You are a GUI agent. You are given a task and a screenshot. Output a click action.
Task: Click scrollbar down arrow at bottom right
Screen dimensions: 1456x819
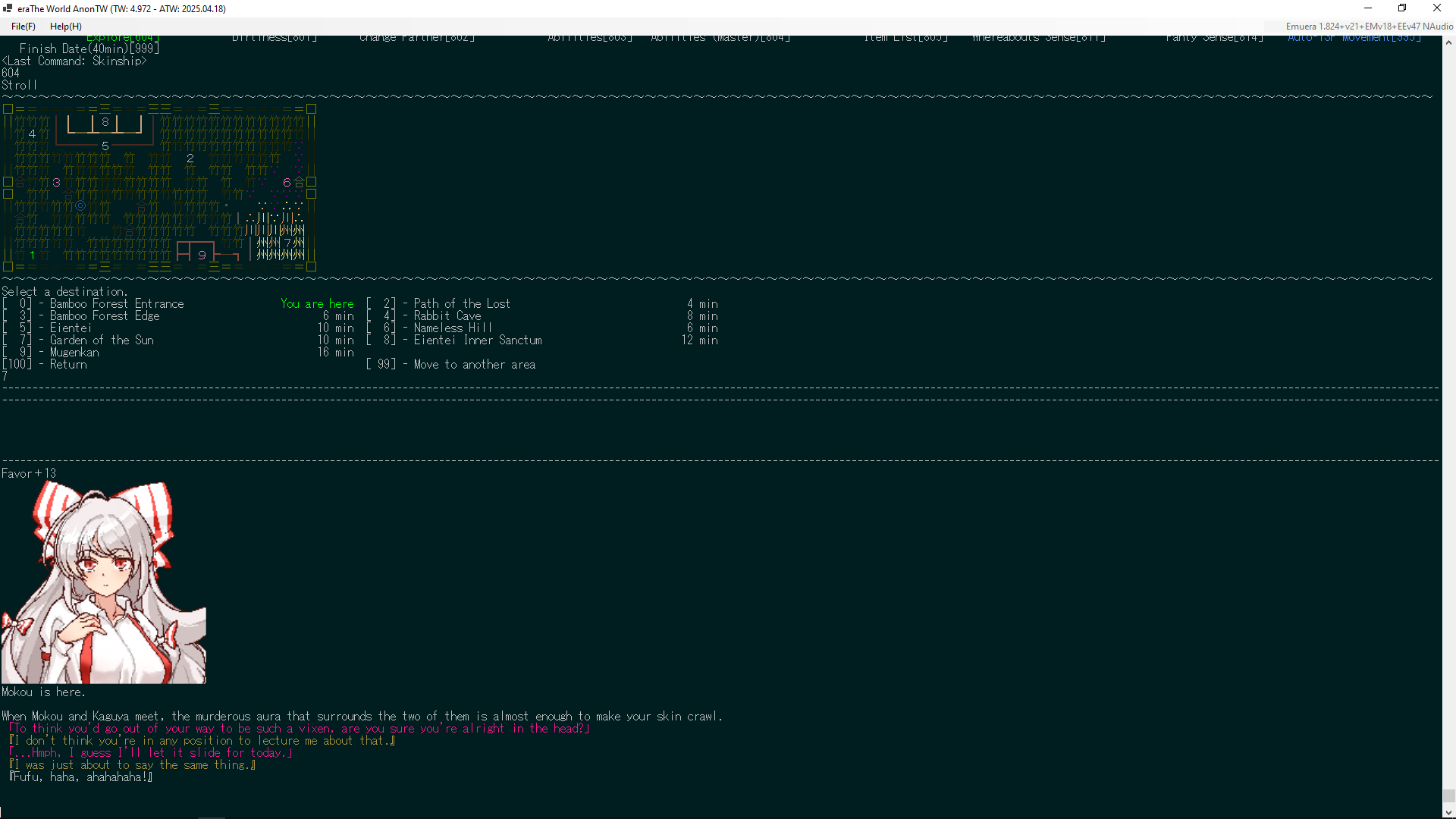1448,812
